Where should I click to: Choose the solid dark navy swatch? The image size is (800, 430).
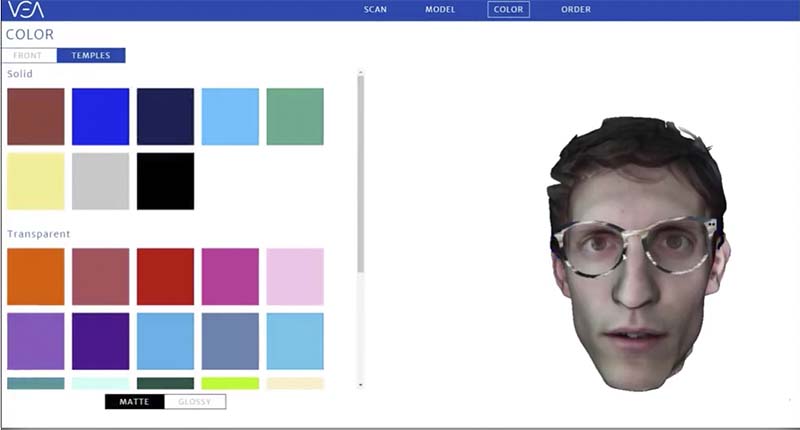point(165,117)
